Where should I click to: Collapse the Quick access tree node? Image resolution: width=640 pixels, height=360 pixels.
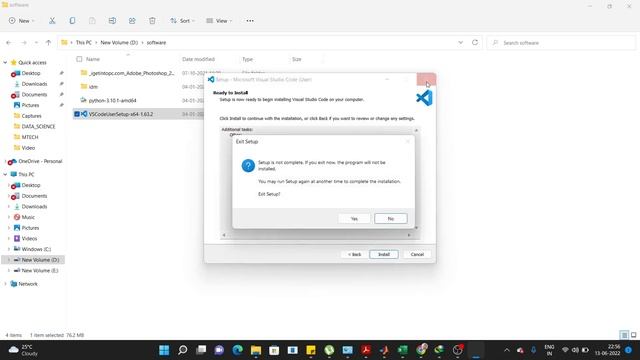pos(5,62)
